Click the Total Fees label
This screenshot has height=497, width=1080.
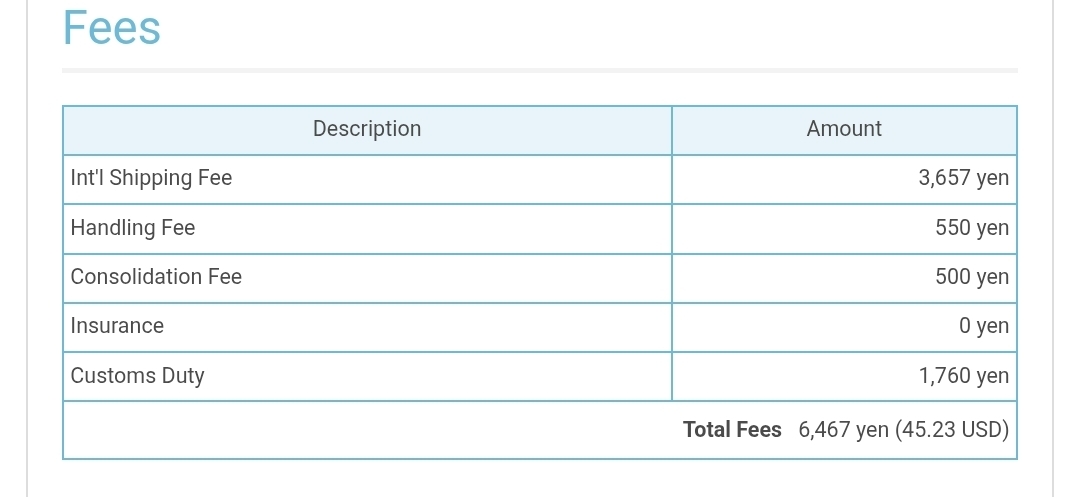point(732,430)
